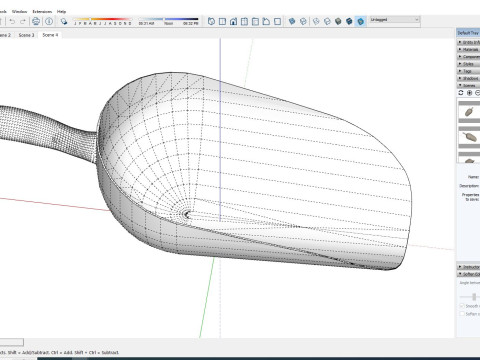Select Wireframe face style icon
This screenshot has width=480, height=360.
pyautogui.click(x=316, y=22)
